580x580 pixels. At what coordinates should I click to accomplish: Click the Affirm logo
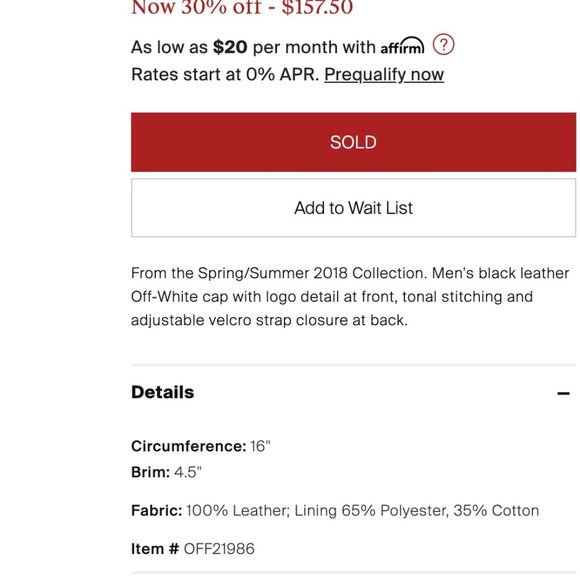coord(402,45)
